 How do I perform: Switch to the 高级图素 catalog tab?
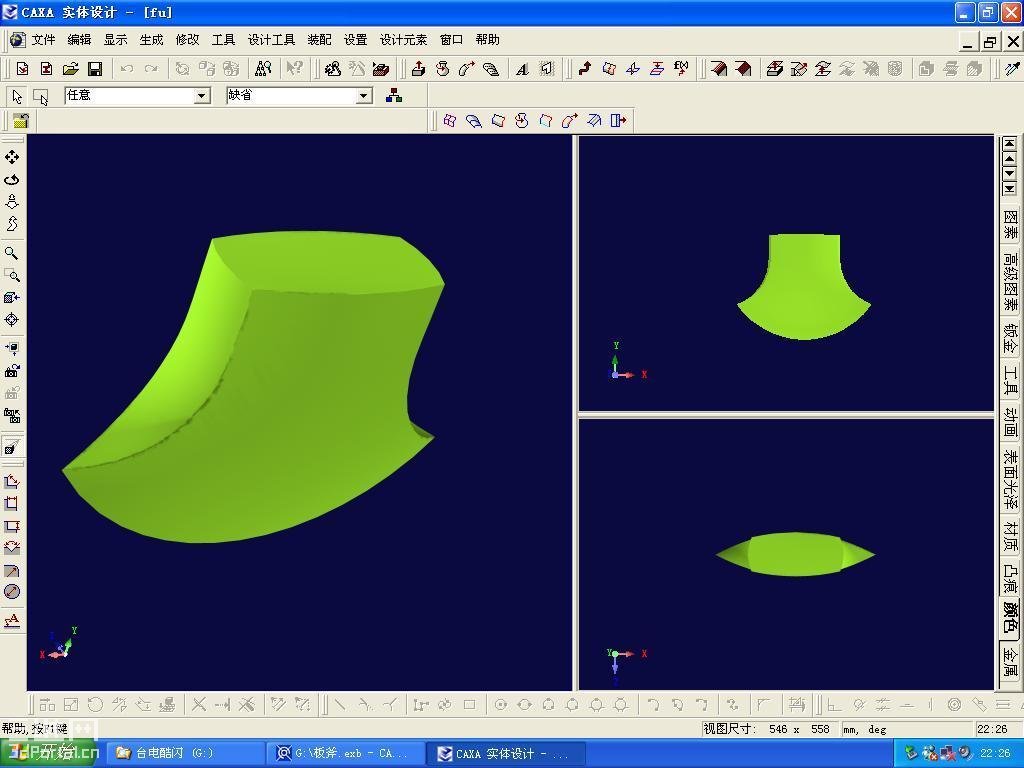1010,282
